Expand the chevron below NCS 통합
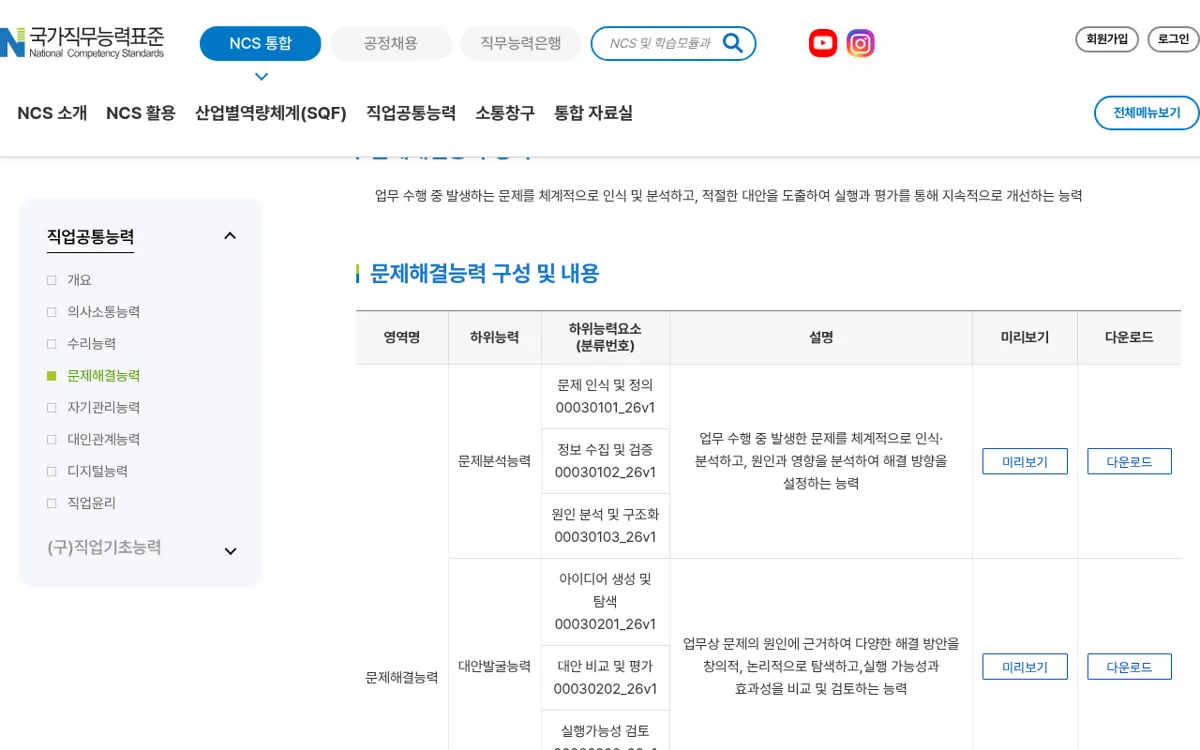The image size is (1200, 750). (x=261, y=77)
